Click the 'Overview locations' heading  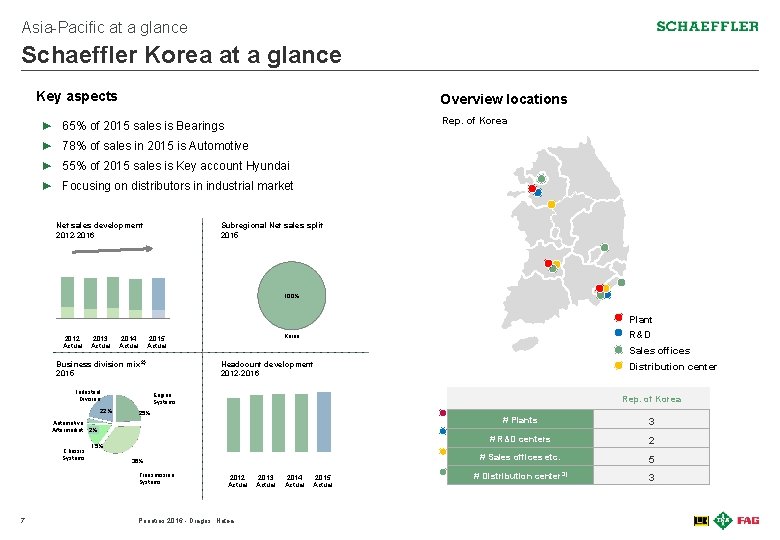(504, 99)
